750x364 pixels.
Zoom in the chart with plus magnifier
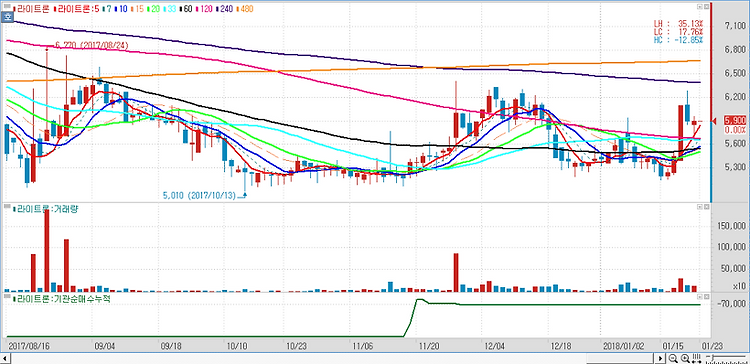[x=685, y=358]
